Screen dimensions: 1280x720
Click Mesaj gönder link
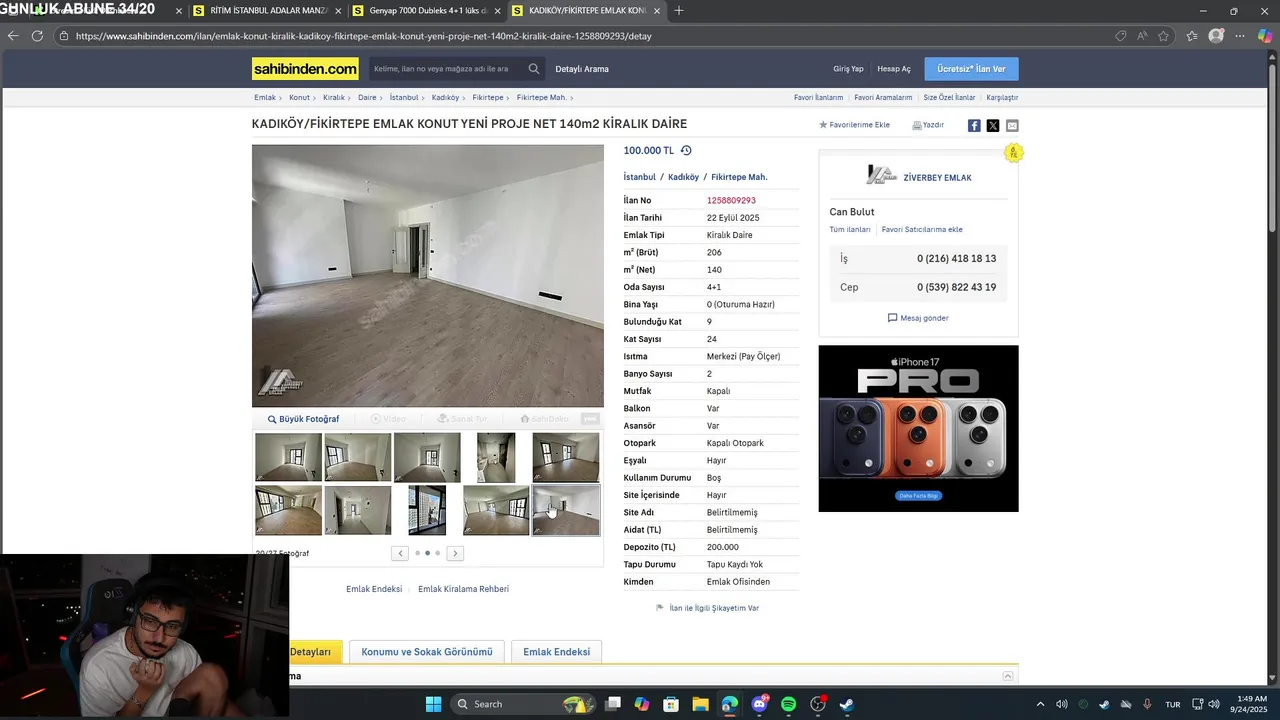[x=918, y=318]
